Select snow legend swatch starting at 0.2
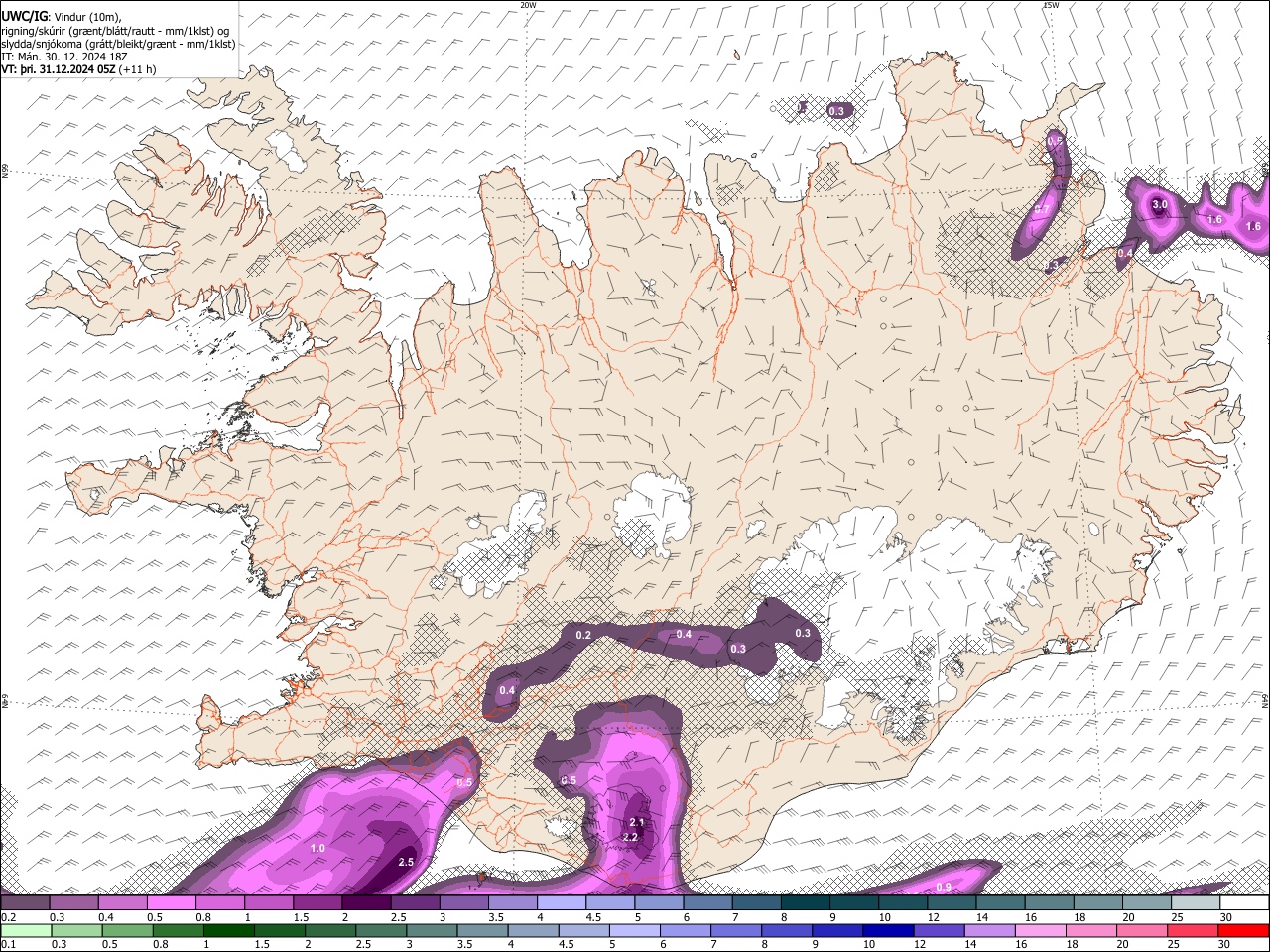Image resolution: width=1270 pixels, height=952 pixels. tap(25, 903)
